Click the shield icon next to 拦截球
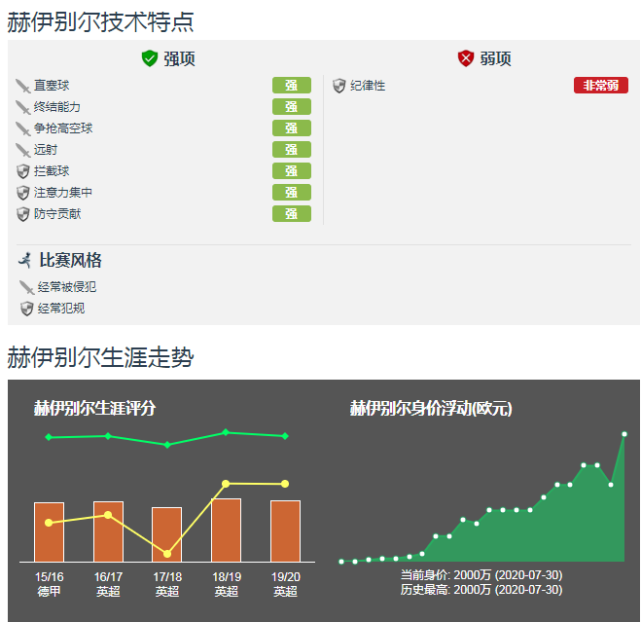The height and width of the screenshot is (622, 641). [x=23, y=171]
